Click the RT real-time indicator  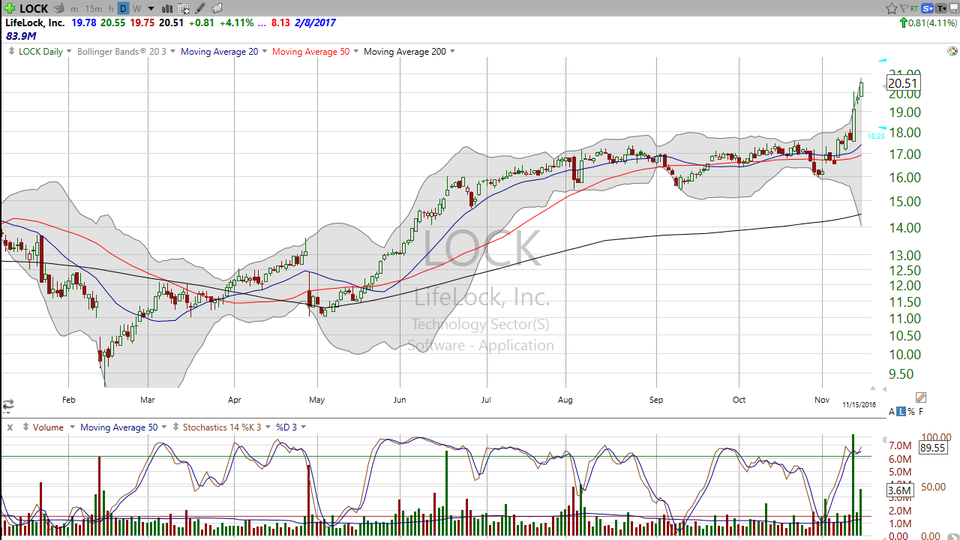point(914,9)
